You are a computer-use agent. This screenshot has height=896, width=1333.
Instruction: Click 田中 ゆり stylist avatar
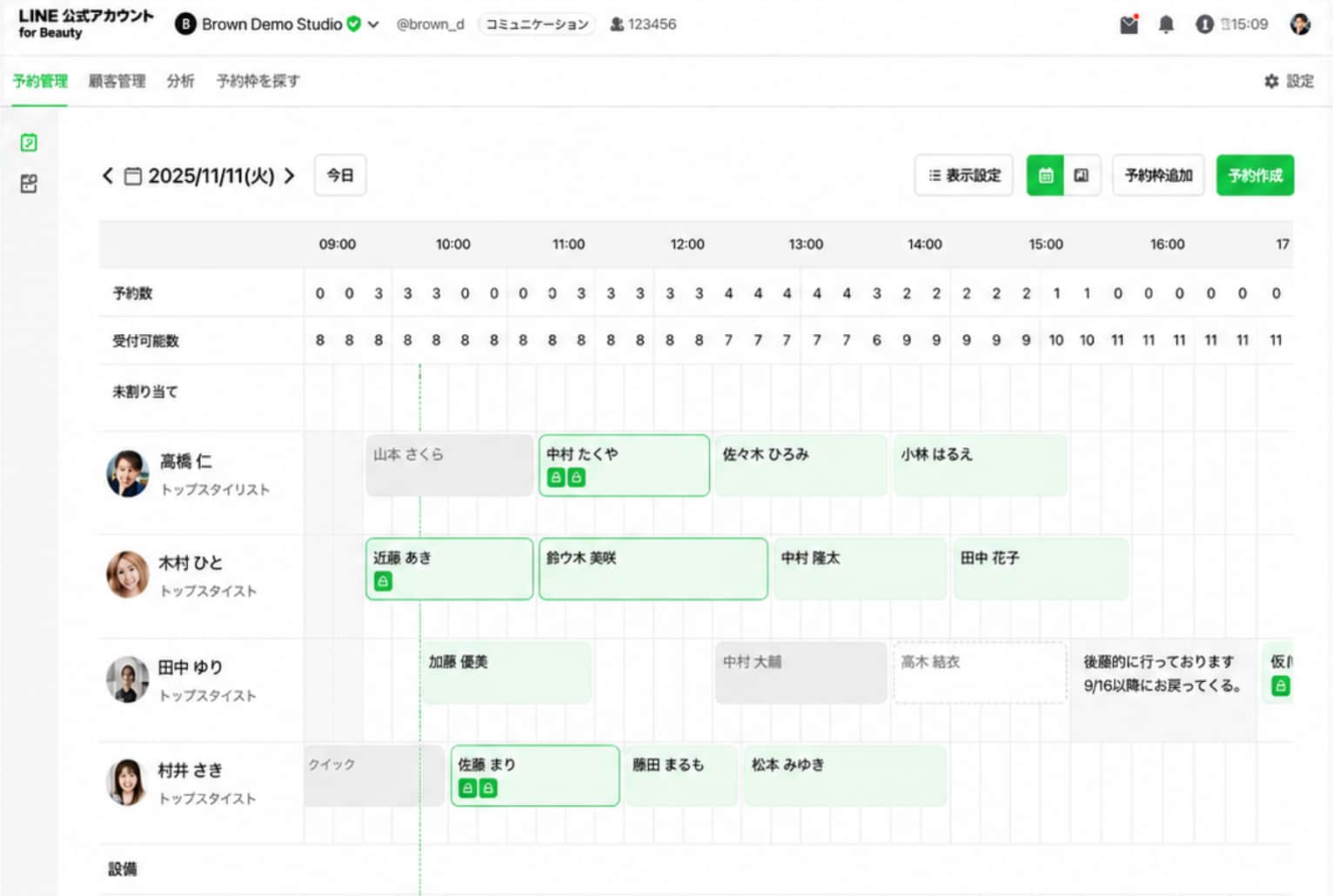click(127, 679)
